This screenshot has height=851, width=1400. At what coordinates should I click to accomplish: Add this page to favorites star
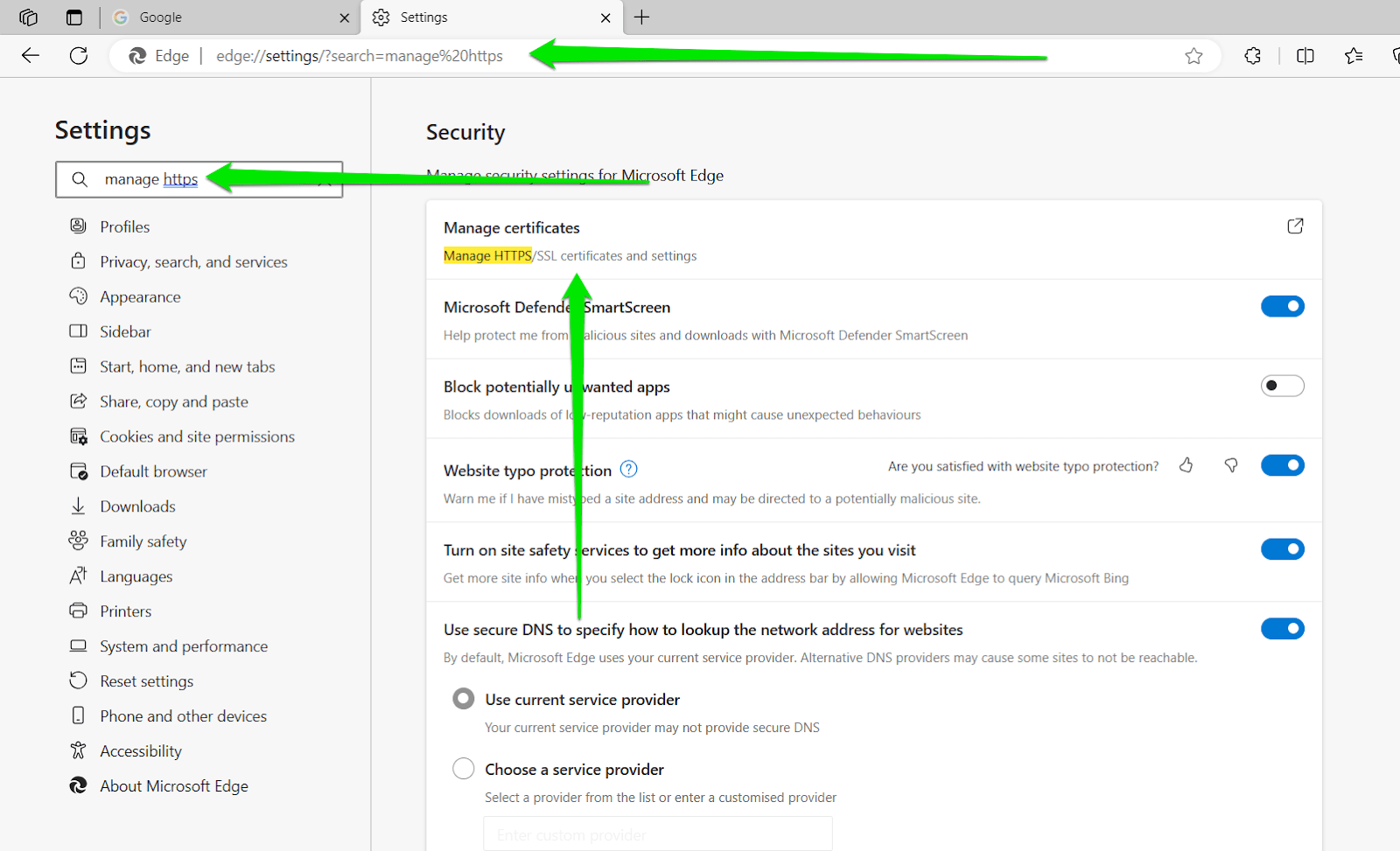[1193, 56]
